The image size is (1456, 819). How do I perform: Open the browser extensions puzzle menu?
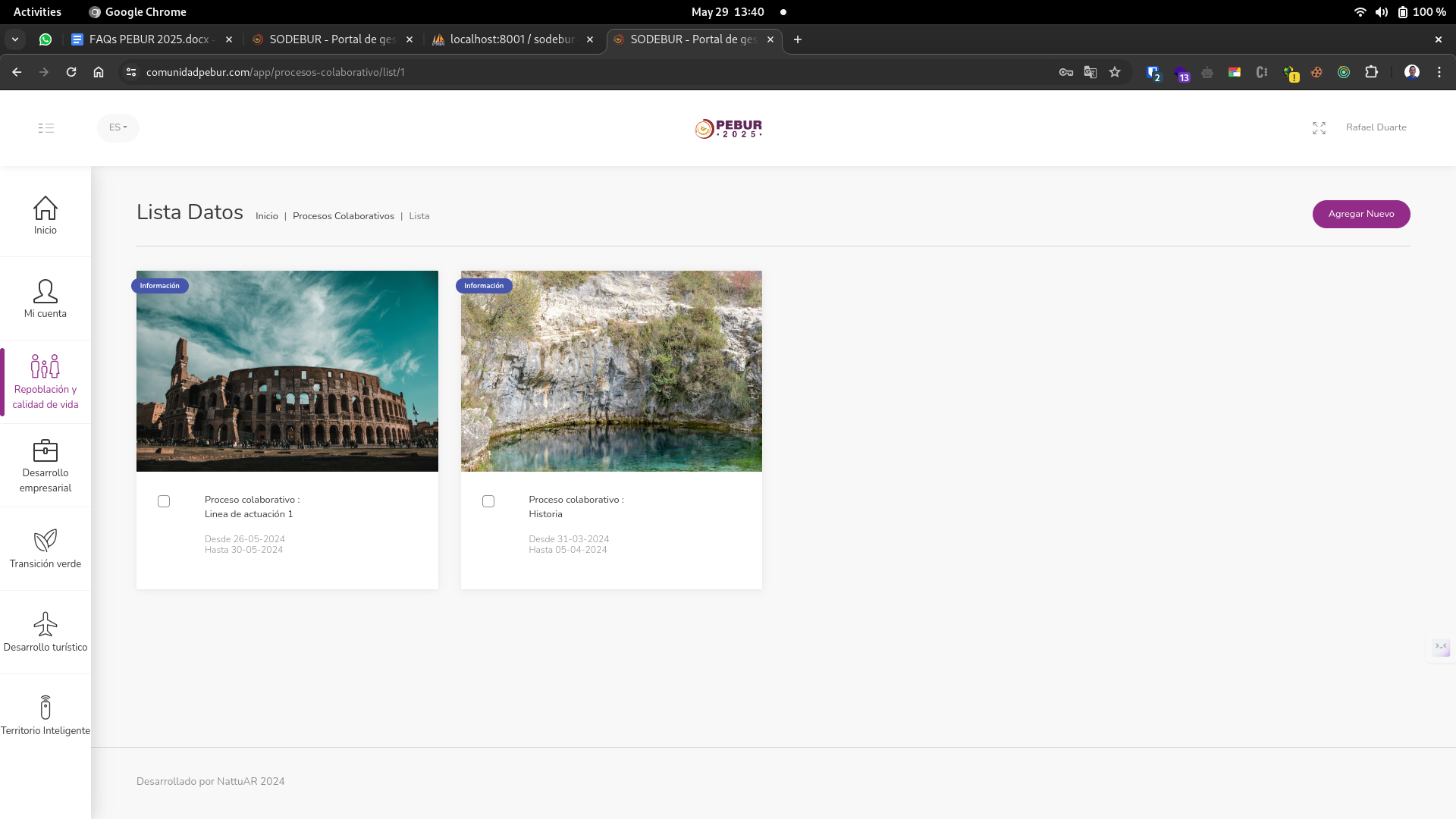1372,72
